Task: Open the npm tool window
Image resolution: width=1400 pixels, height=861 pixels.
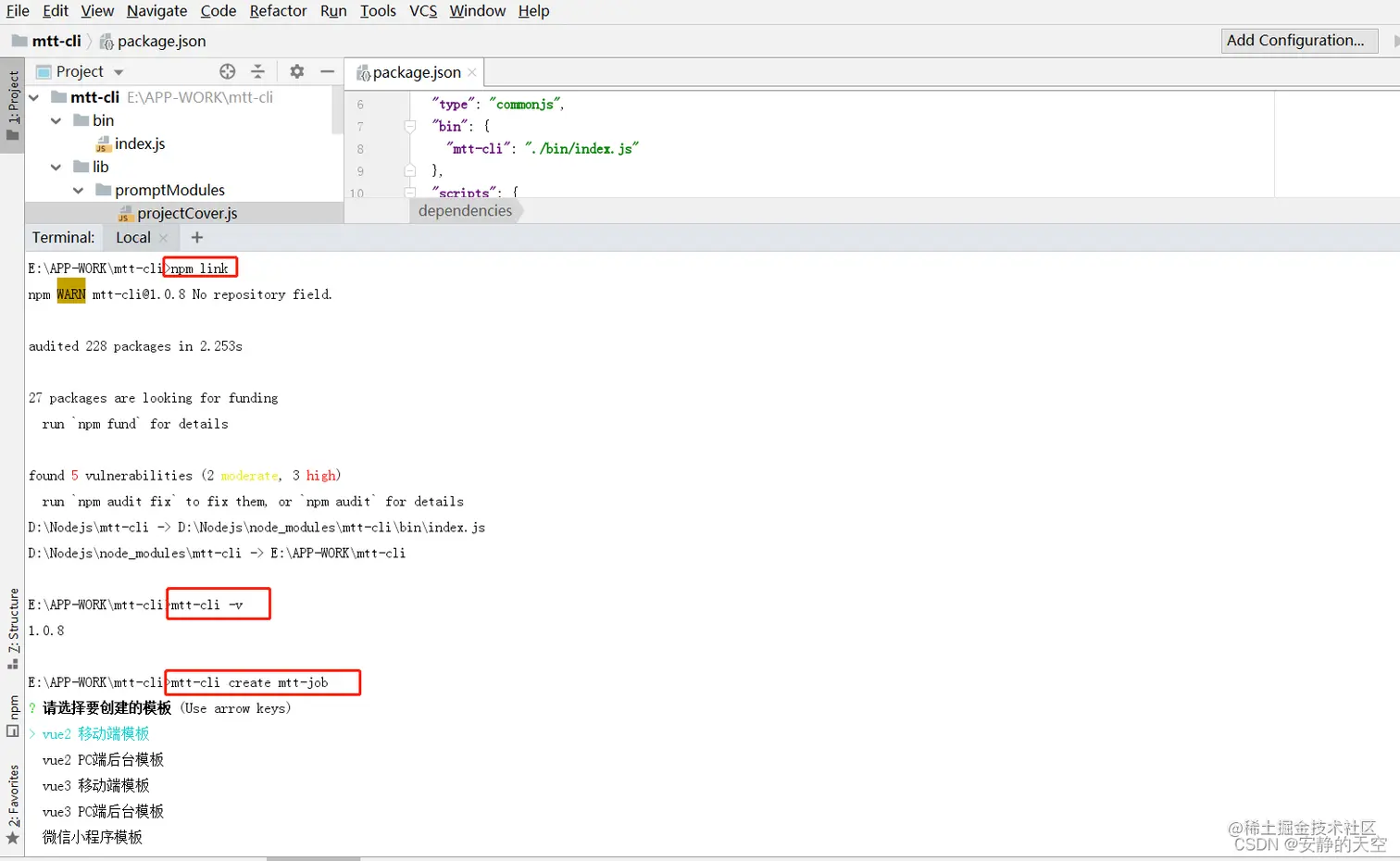Action: tap(12, 717)
